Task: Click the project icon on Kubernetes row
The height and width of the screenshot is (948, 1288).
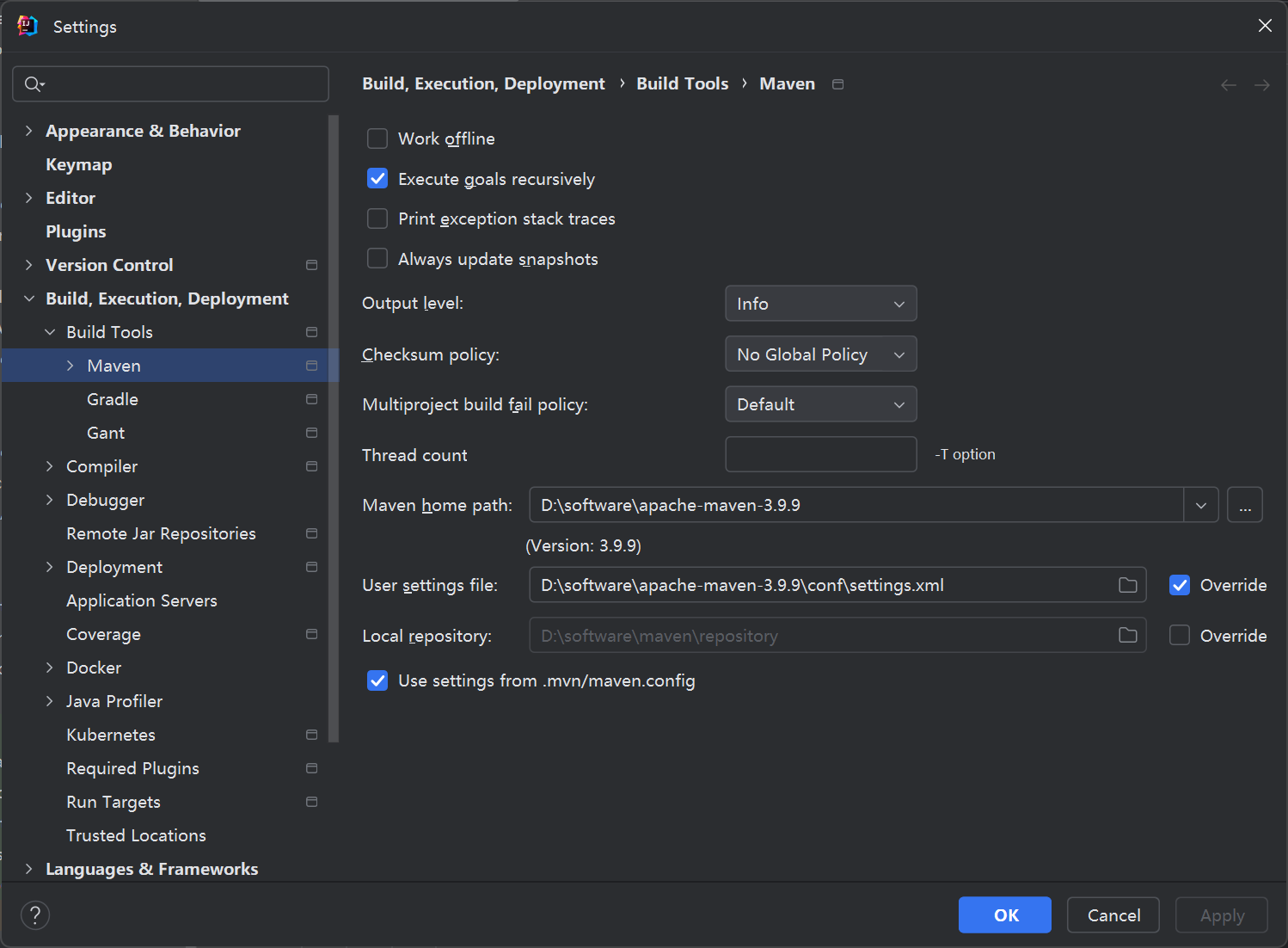Action: click(x=311, y=735)
